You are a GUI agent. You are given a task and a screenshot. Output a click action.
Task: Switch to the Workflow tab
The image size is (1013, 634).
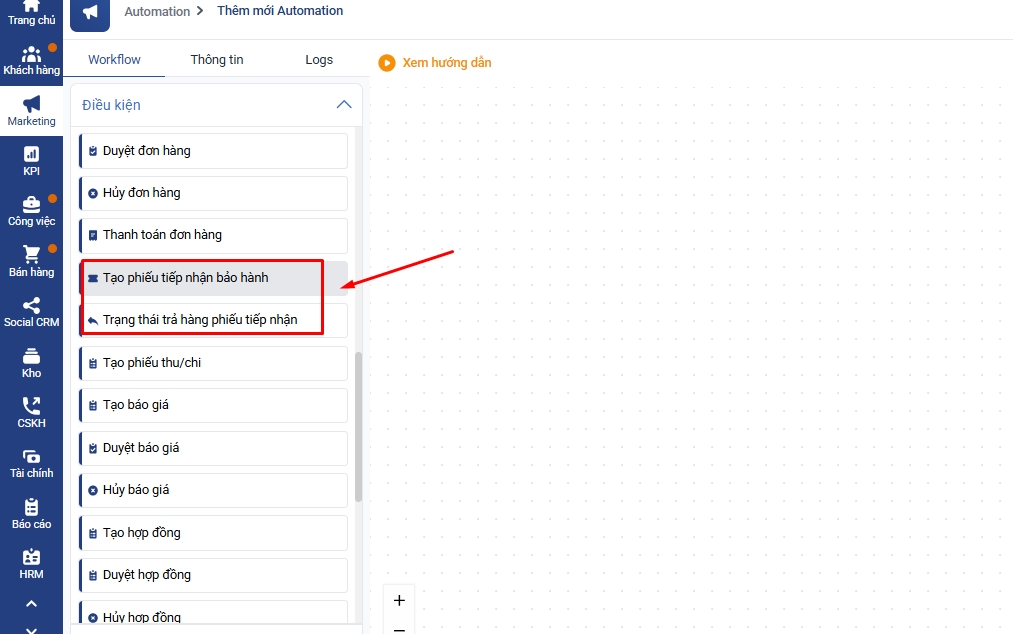[114, 59]
